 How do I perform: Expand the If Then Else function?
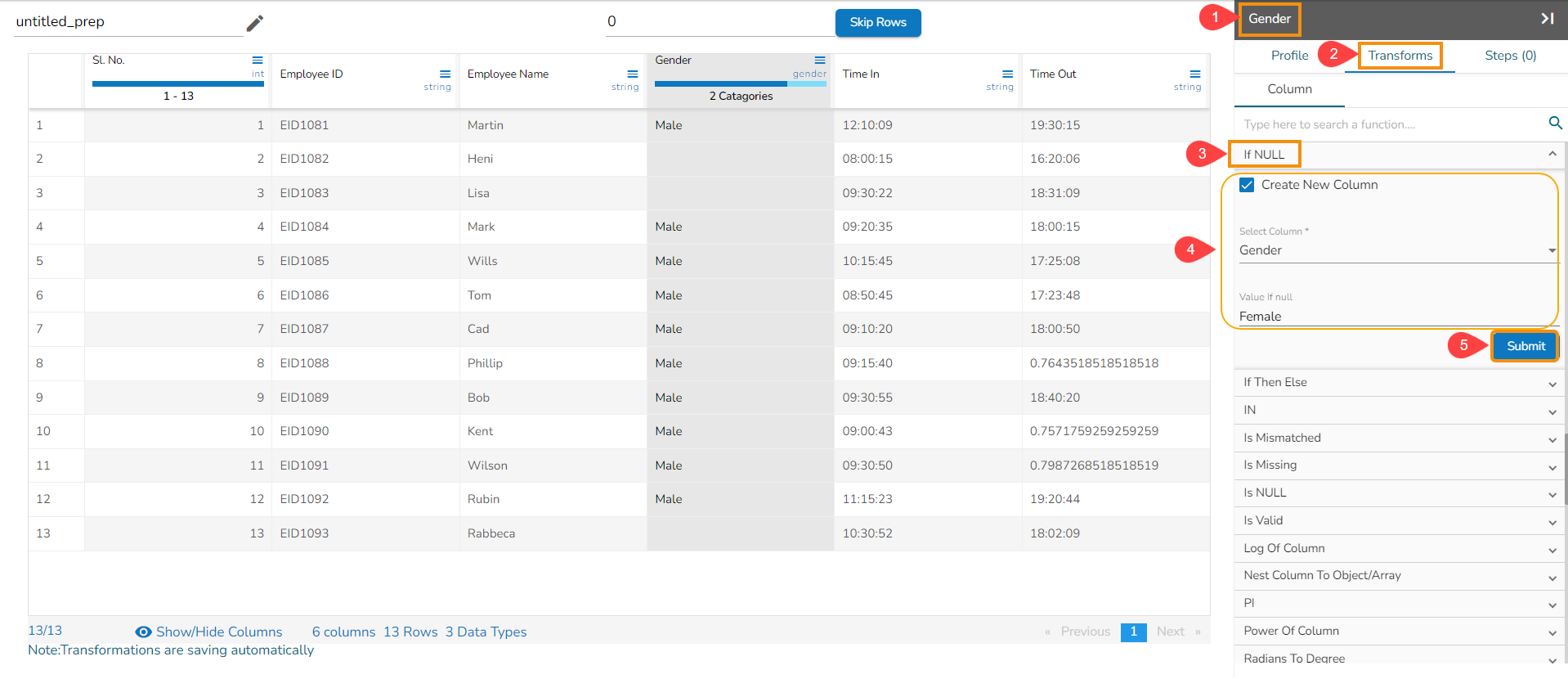1400,383
